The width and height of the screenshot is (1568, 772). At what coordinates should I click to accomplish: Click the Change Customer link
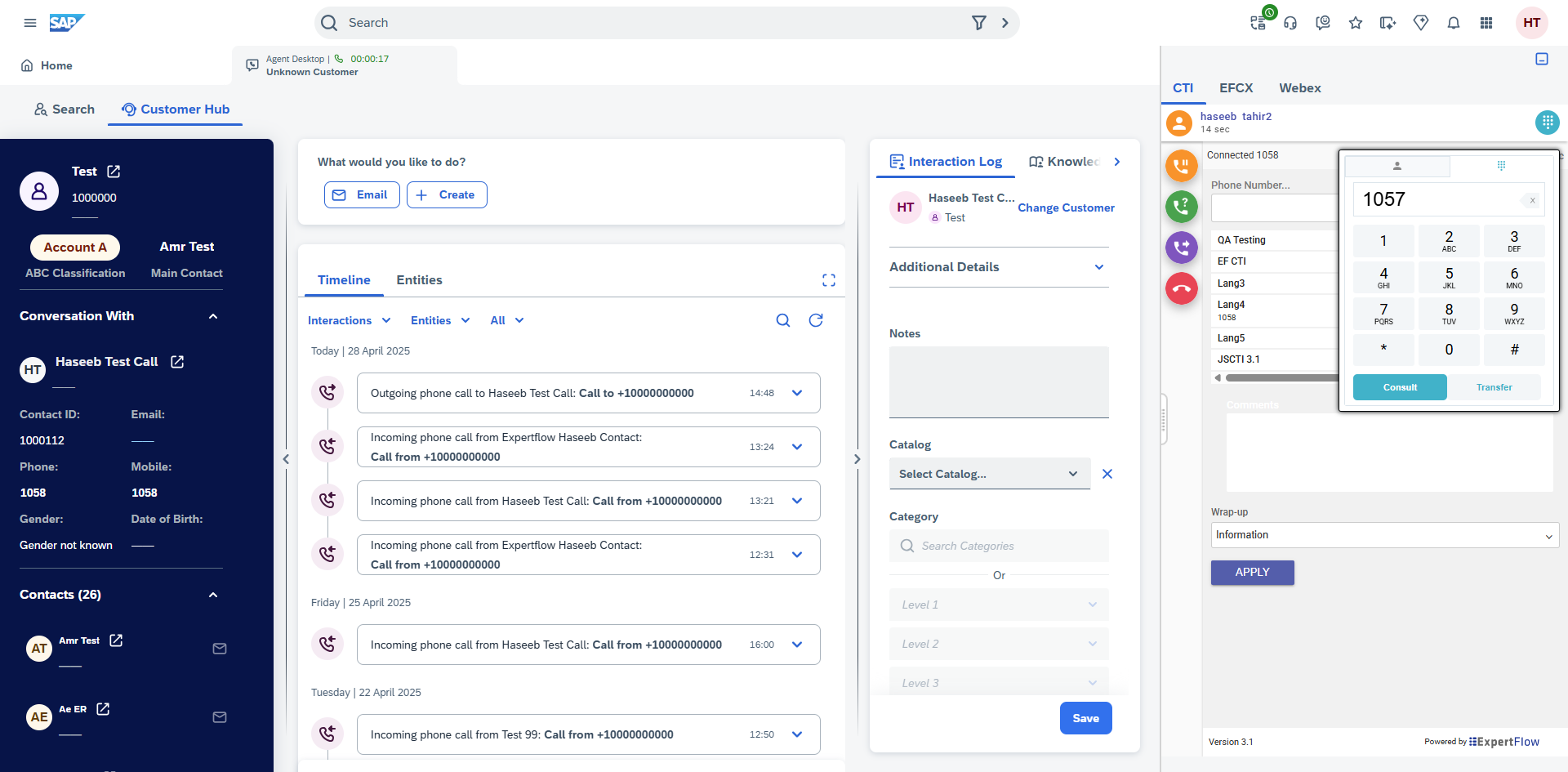tap(1065, 208)
